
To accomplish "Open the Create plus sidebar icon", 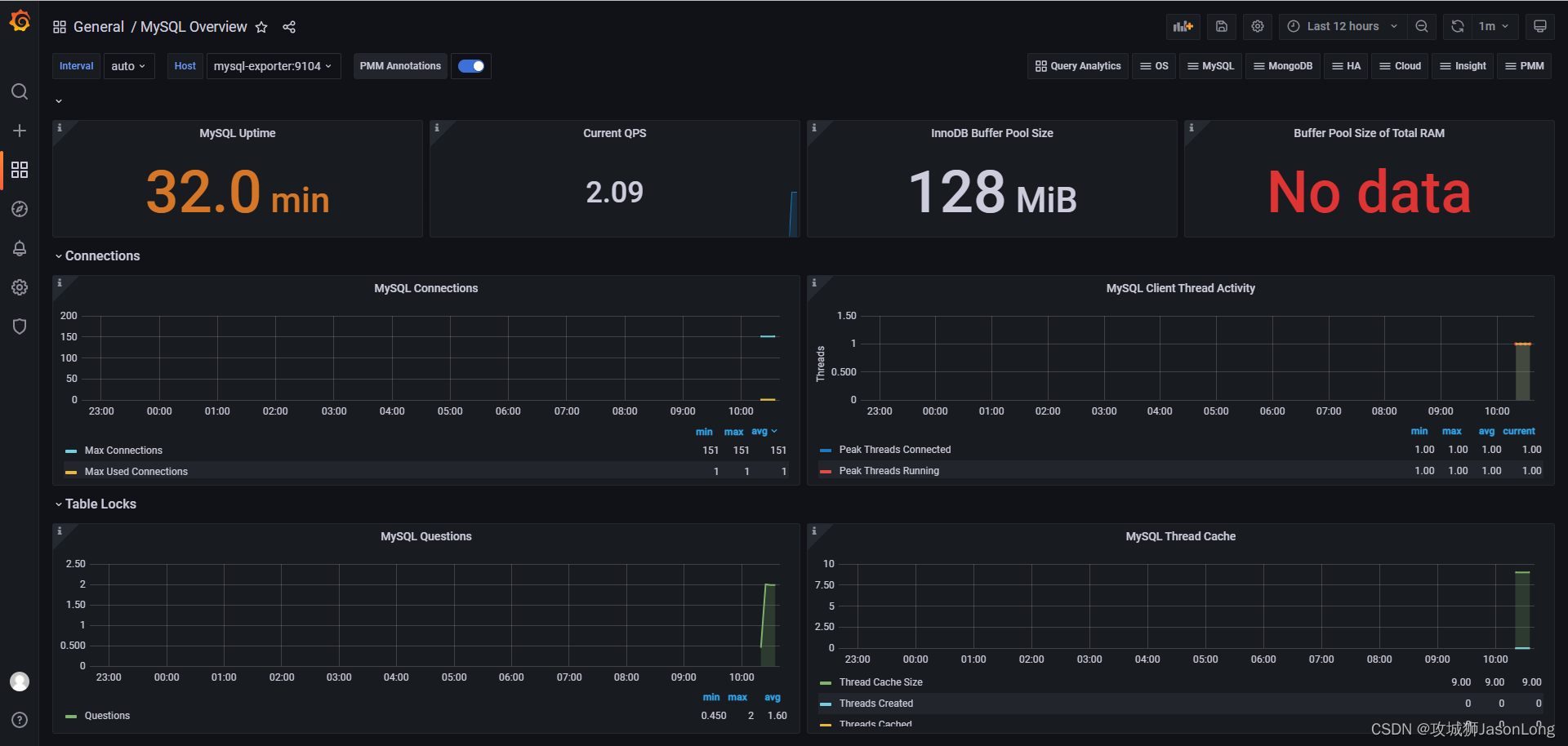I will (x=20, y=131).
